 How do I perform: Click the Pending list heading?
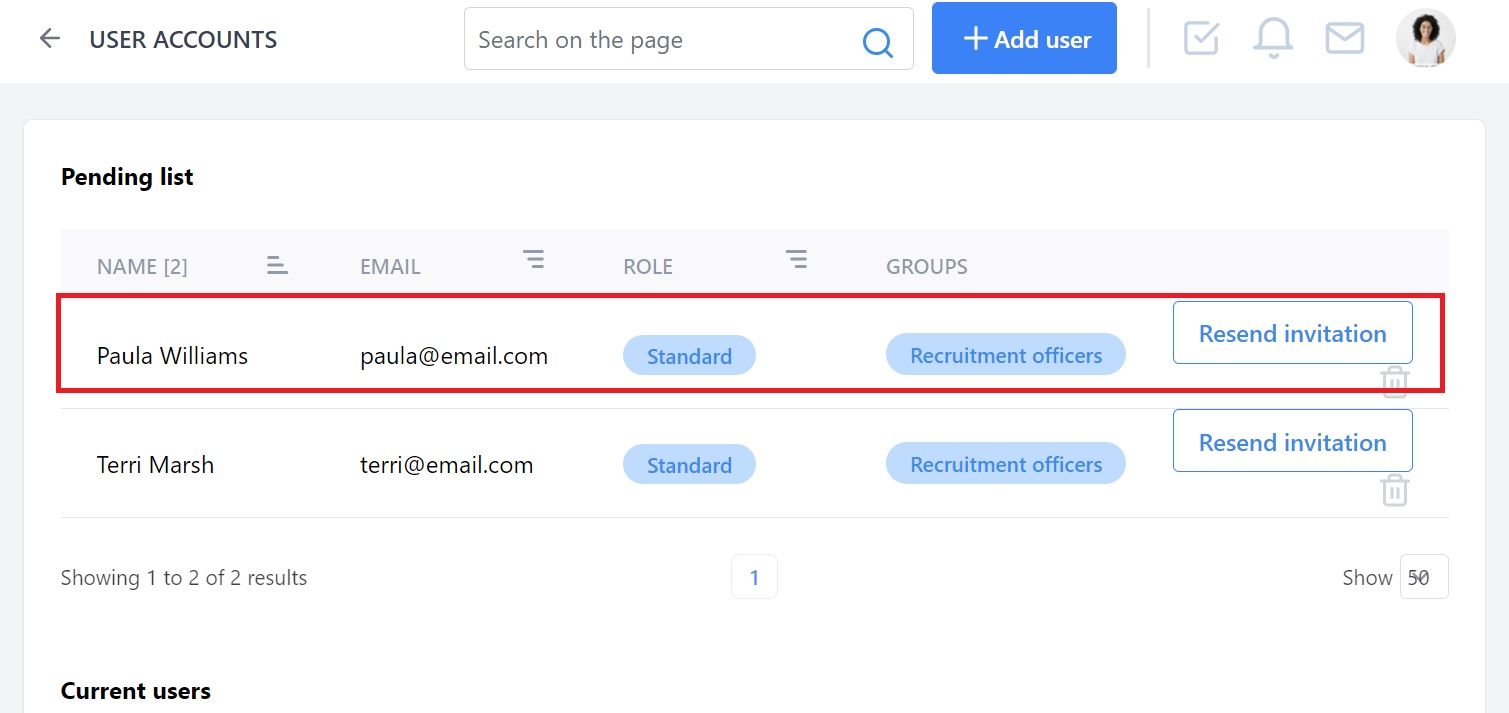tap(127, 176)
